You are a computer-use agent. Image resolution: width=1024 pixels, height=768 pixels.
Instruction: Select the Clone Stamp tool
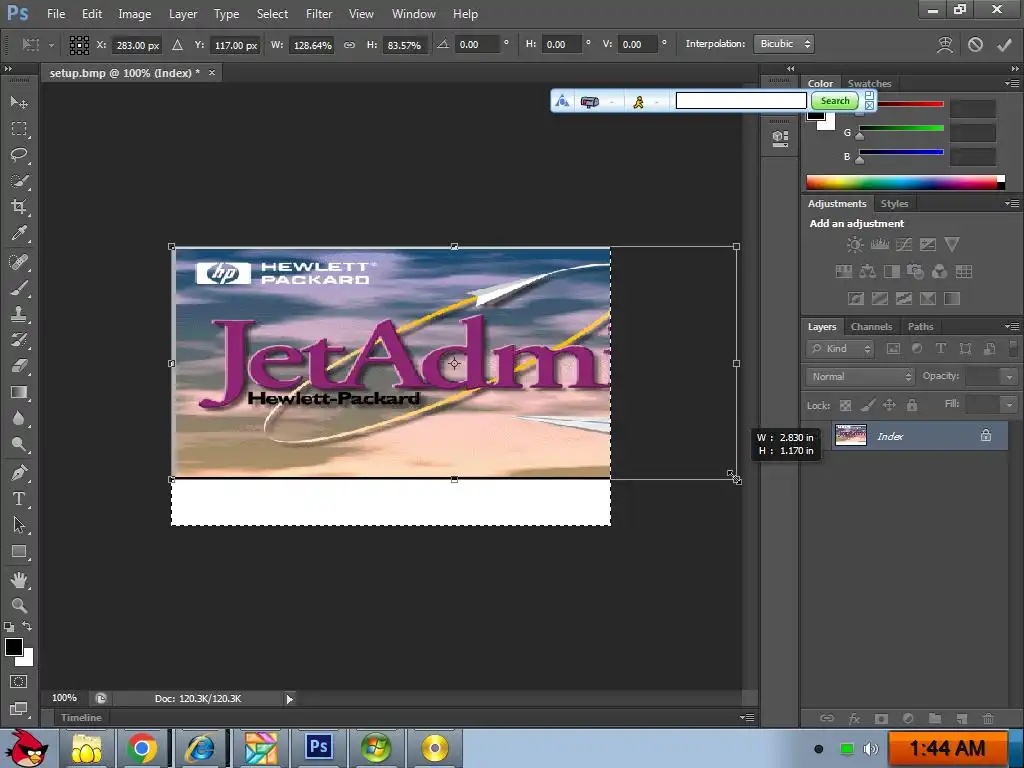19,314
